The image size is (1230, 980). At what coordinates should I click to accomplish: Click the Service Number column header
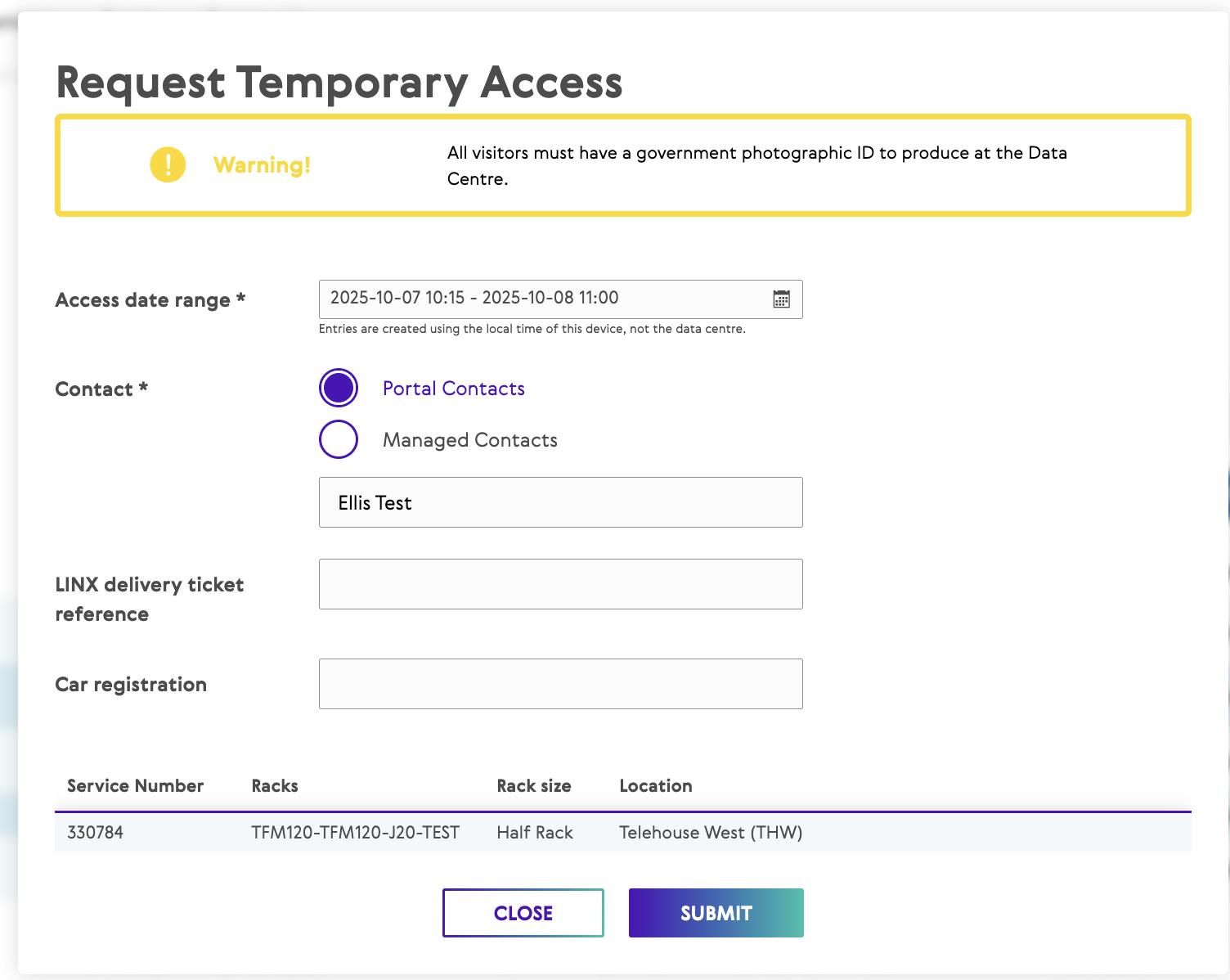pyautogui.click(x=135, y=786)
